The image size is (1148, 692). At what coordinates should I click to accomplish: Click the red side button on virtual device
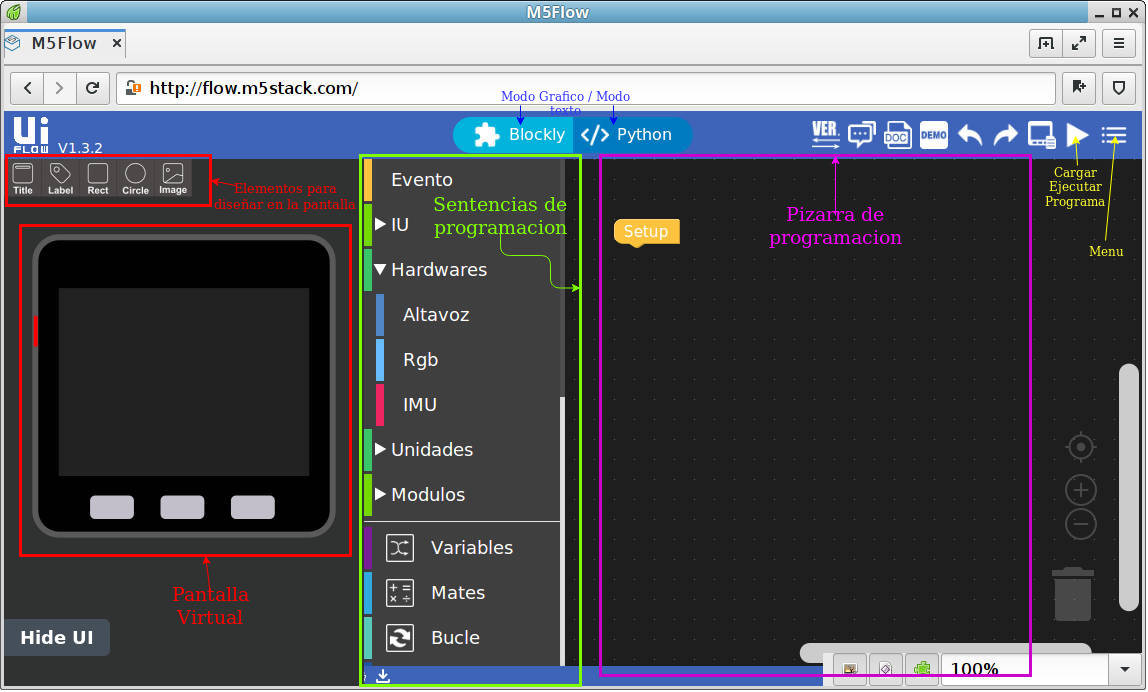[x=35, y=331]
